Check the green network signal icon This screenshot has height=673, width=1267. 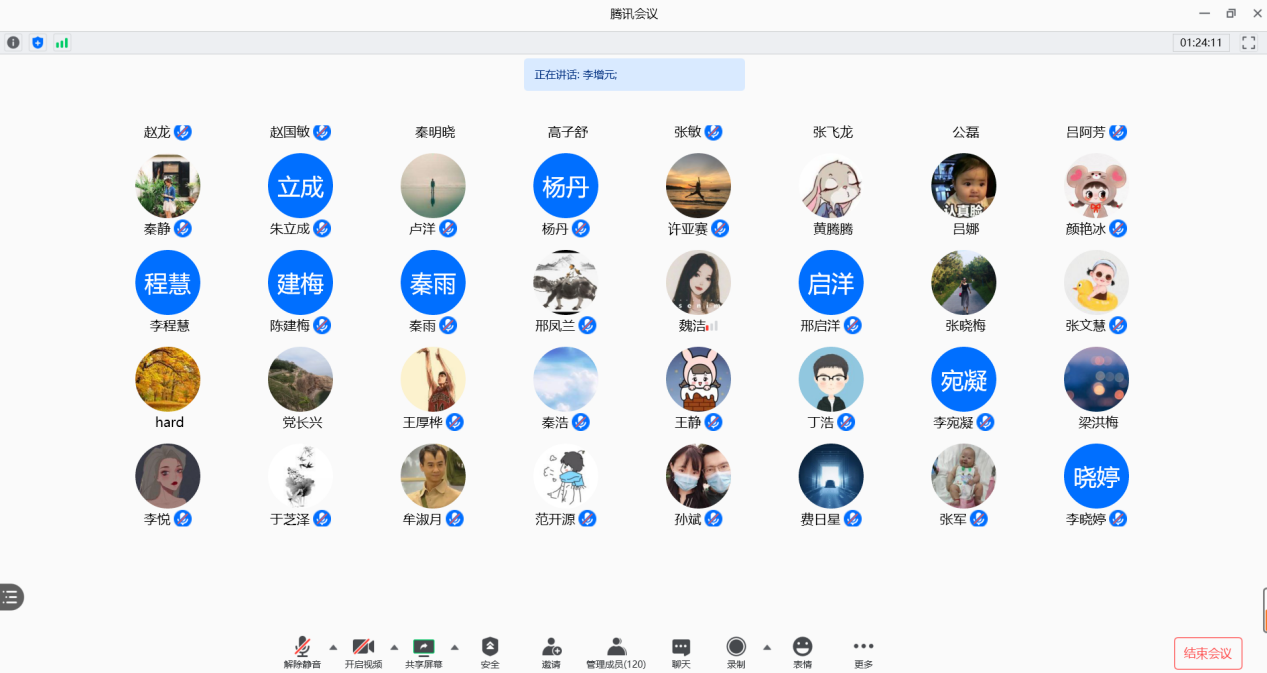[62, 43]
